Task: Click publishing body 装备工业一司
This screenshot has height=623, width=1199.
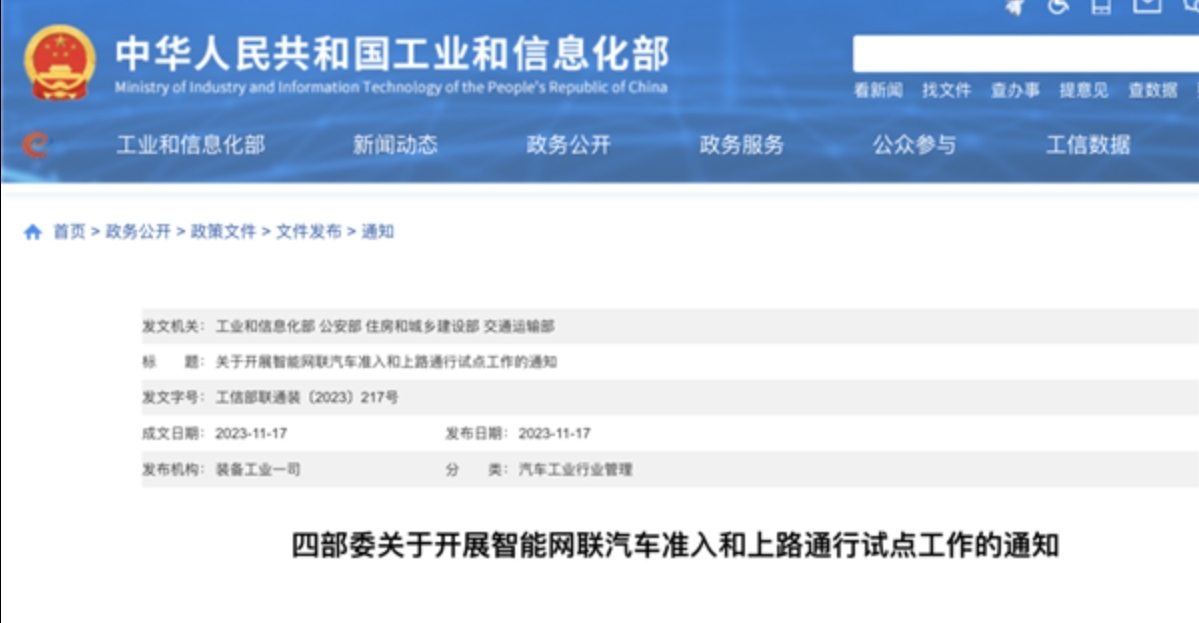Action: click(x=258, y=469)
